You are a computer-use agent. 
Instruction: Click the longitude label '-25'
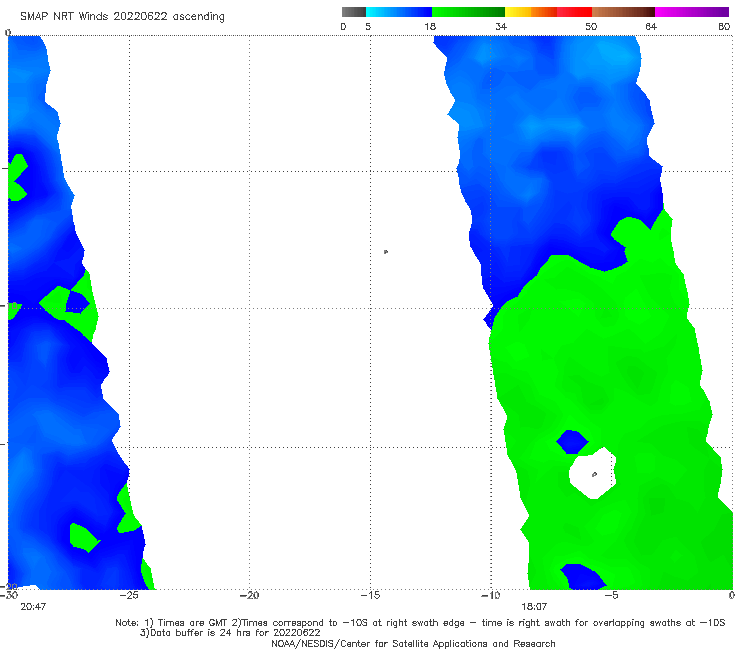(x=129, y=595)
